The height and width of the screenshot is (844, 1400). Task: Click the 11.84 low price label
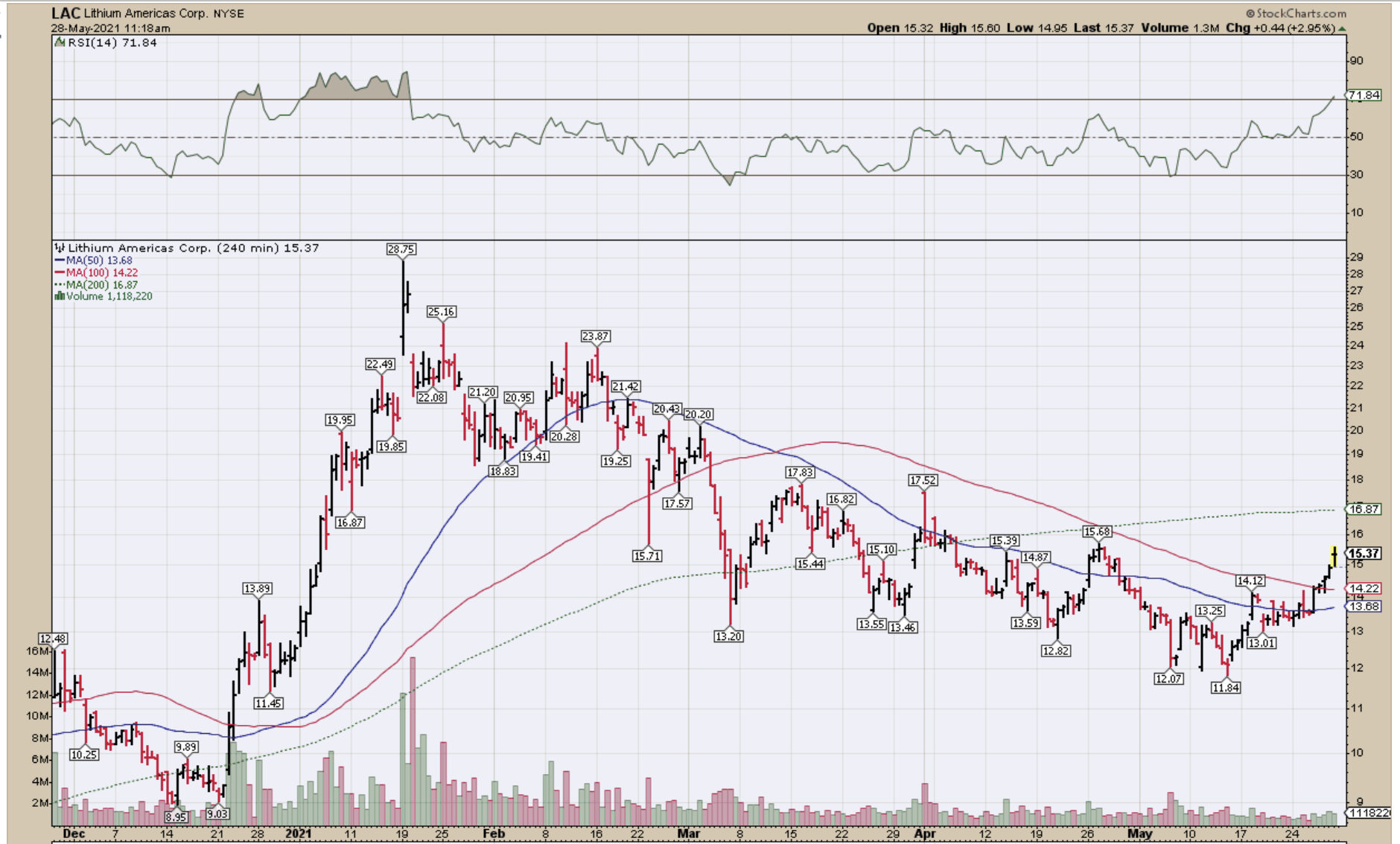point(1226,688)
